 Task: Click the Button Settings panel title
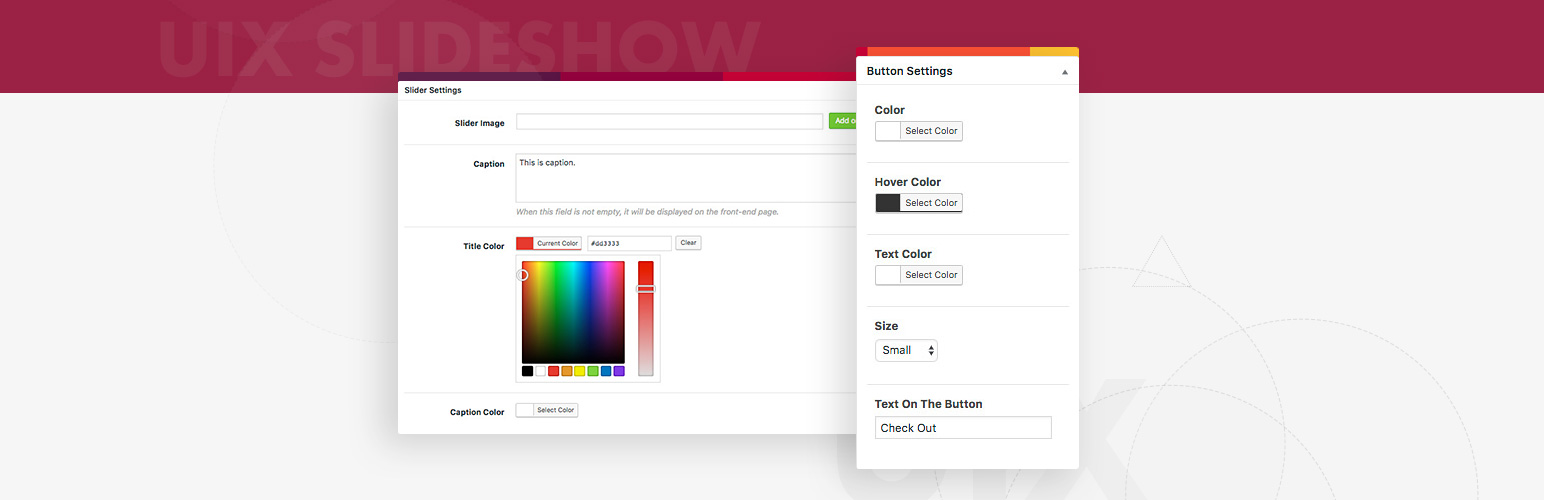(x=909, y=71)
